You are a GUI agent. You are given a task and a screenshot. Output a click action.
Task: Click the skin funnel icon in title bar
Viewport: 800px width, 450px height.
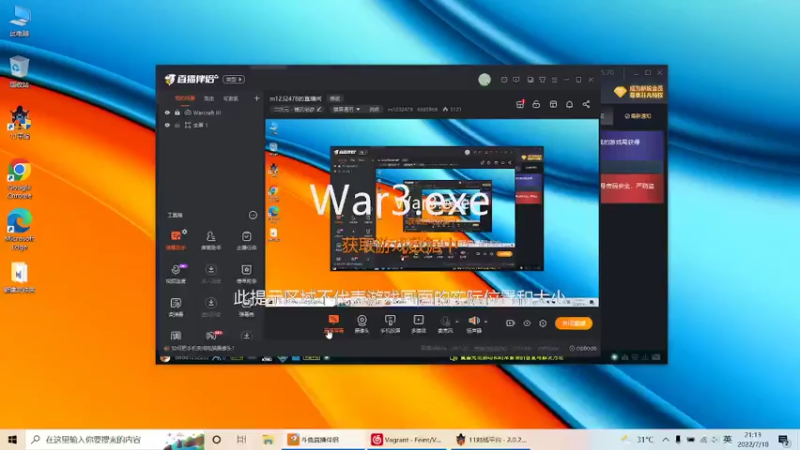coord(542,80)
